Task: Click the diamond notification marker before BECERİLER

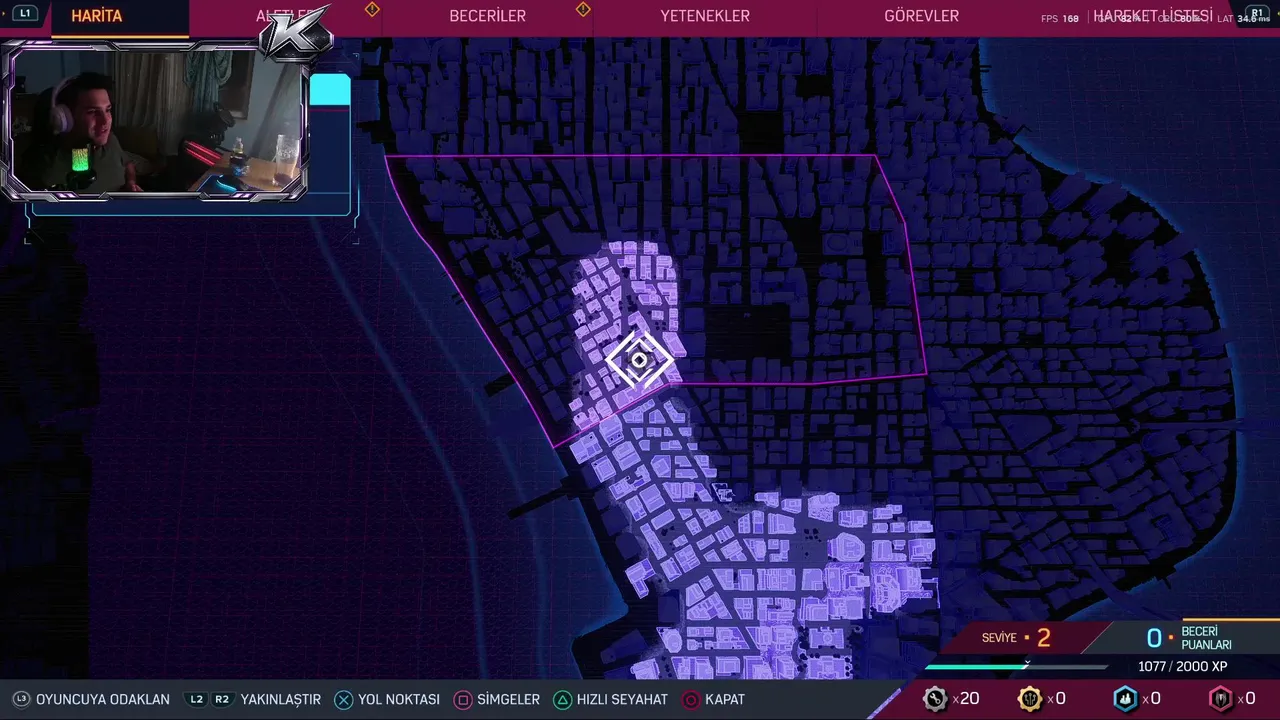Action: (372, 9)
